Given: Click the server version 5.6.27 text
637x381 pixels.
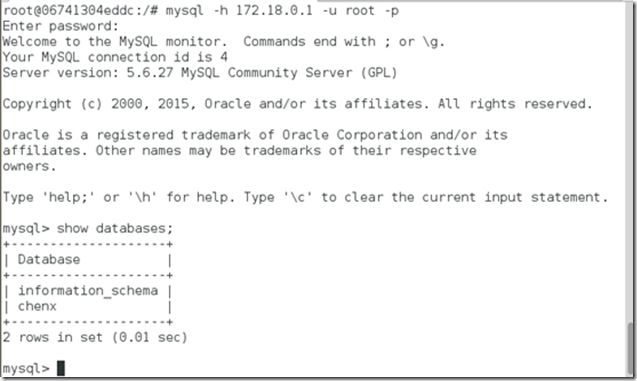Looking at the screenshot, I should click(x=150, y=73).
